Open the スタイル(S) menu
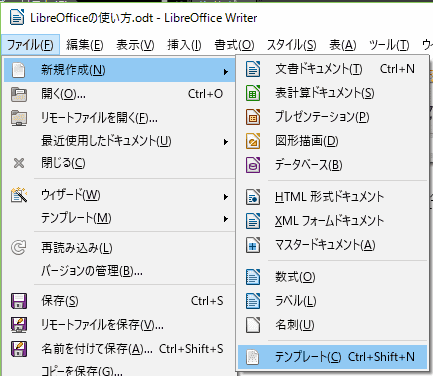 [x=291, y=44]
